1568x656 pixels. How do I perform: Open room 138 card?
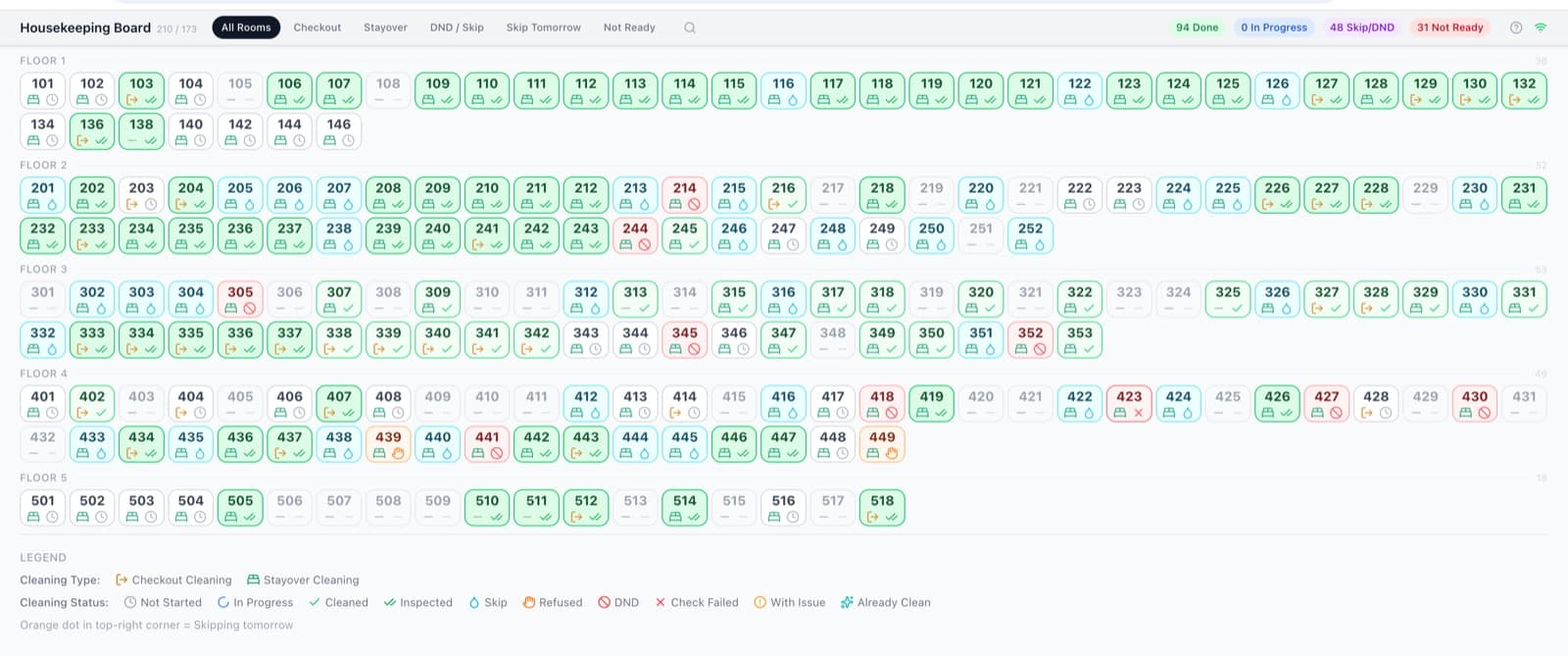point(141,131)
